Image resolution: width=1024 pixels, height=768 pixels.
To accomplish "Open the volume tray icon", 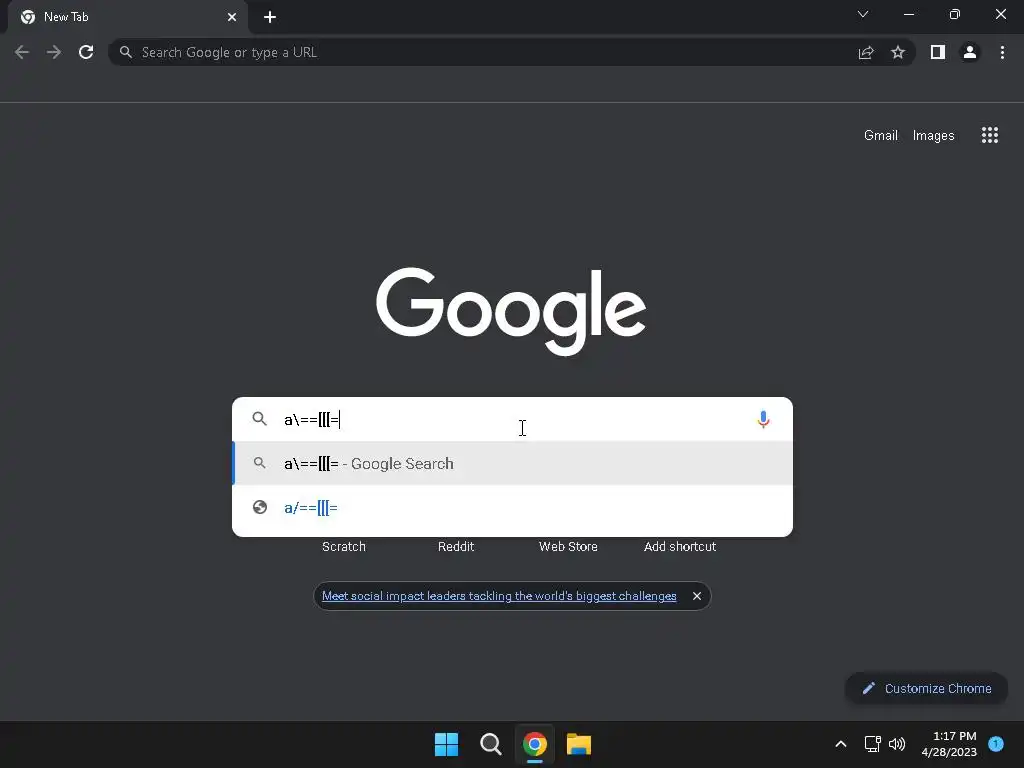I will (x=897, y=744).
